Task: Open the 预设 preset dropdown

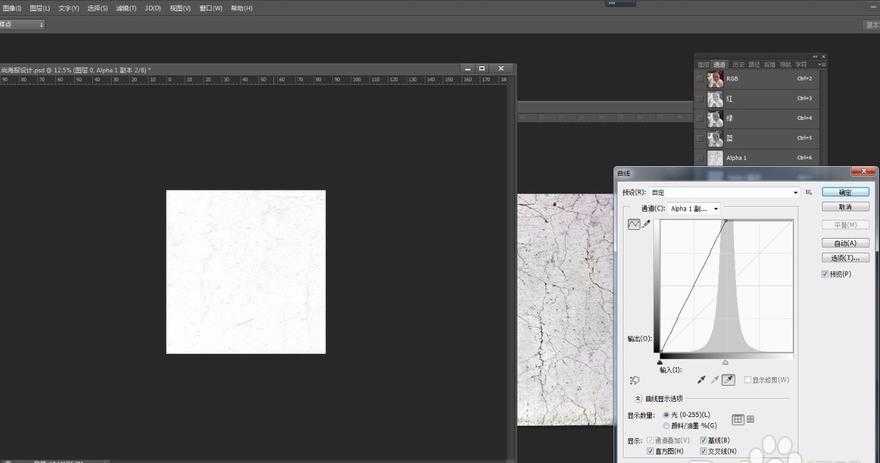Action: pos(724,192)
